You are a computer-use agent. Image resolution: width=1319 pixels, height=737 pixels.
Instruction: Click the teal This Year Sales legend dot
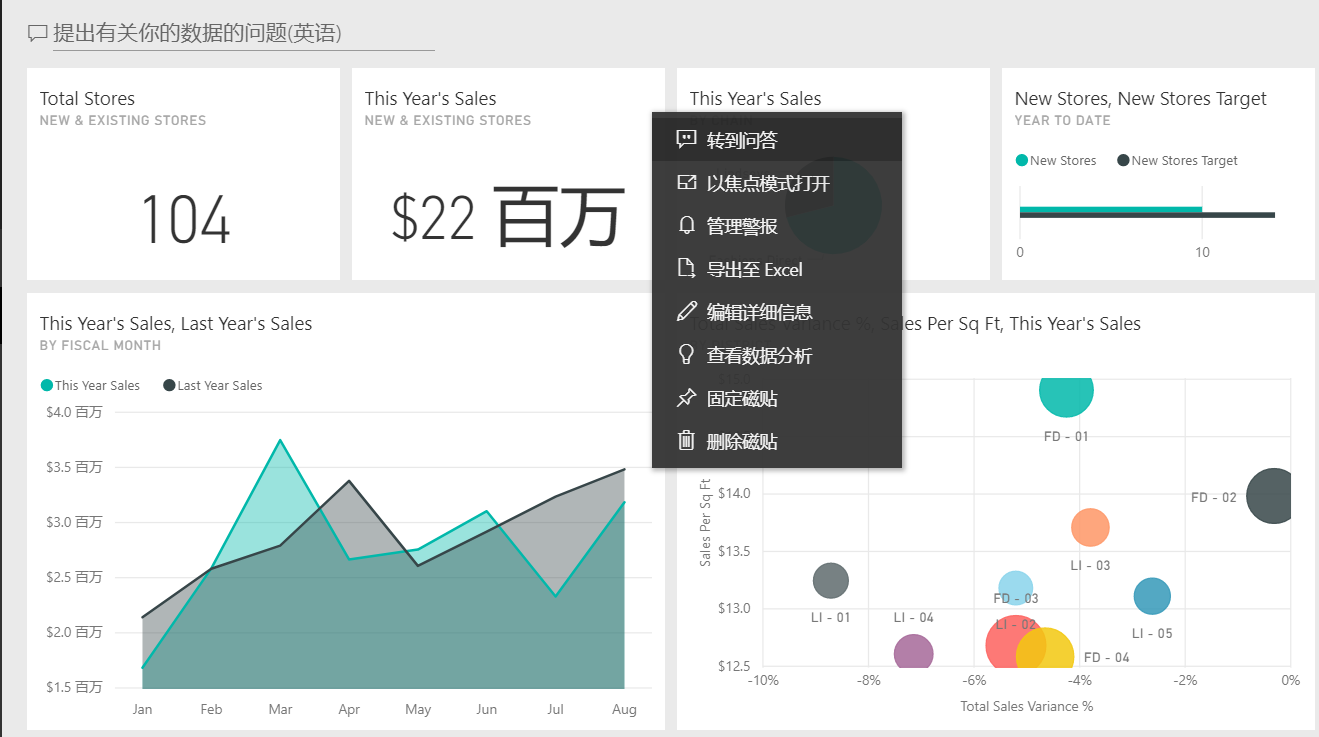[x=46, y=385]
